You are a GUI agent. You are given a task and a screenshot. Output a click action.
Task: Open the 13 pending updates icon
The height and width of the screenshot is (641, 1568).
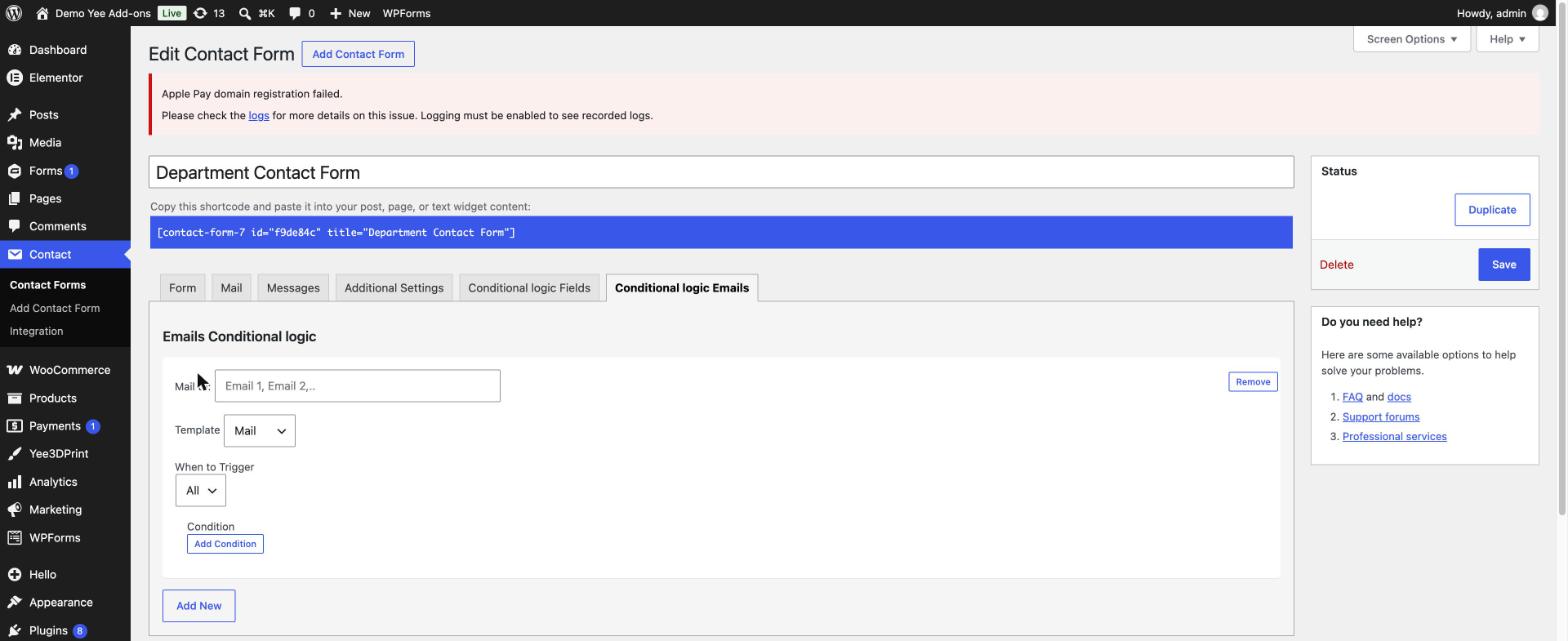pyautogui.click(x=200, y=13)
